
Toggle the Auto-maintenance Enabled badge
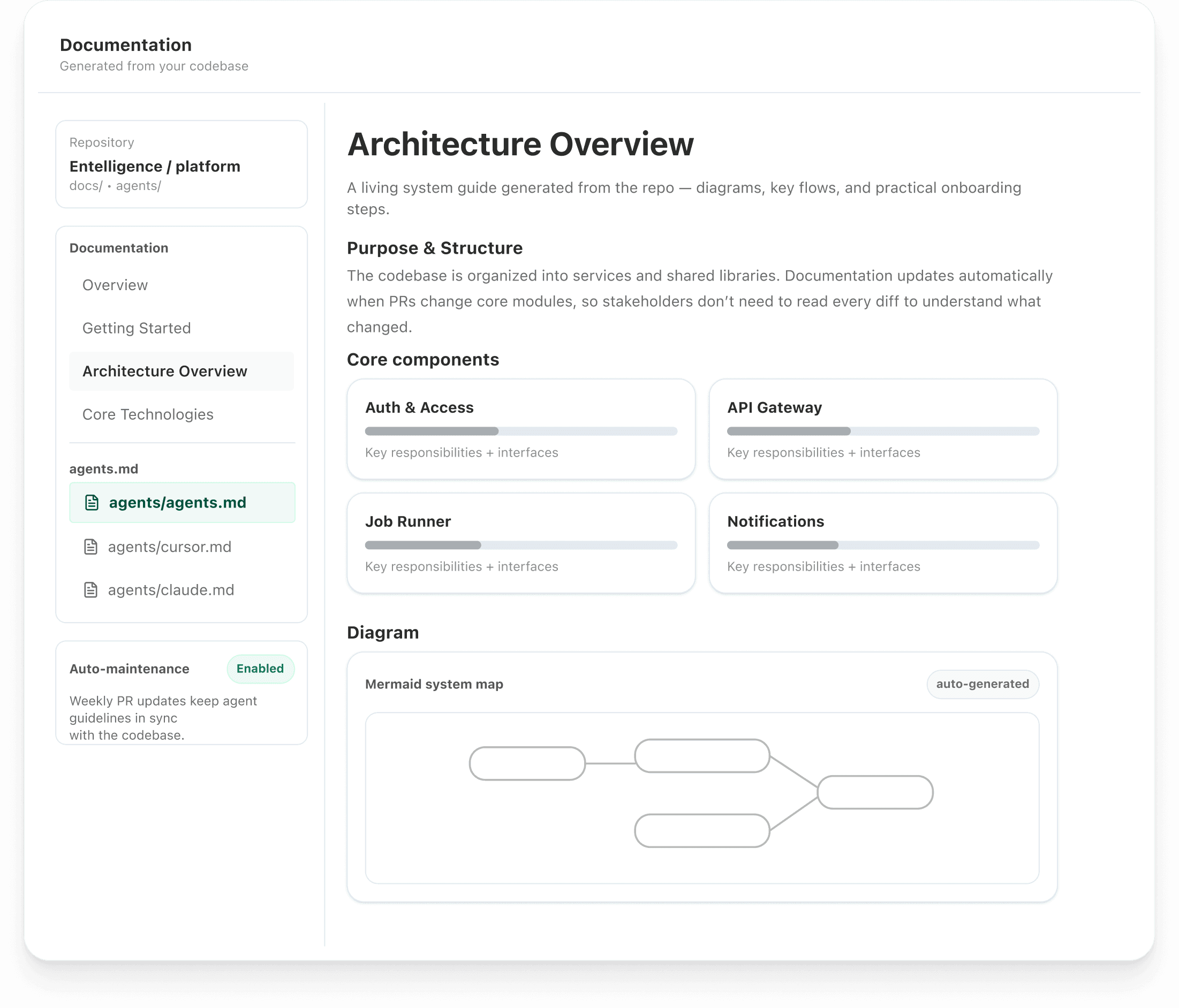point(260,669)
